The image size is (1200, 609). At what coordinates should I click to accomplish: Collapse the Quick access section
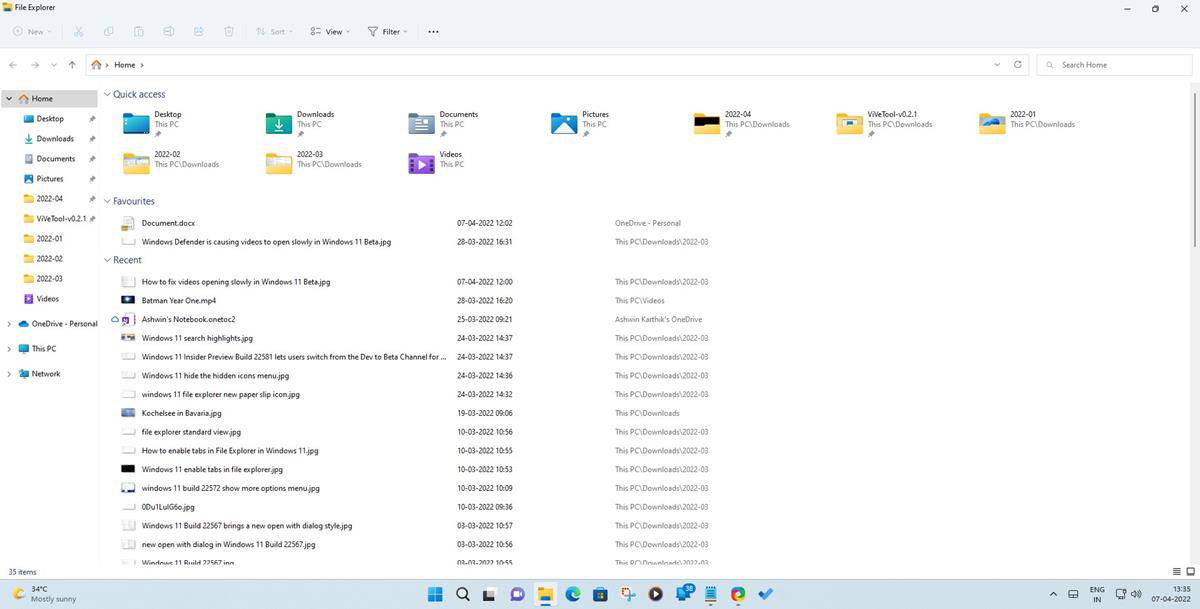107,95
